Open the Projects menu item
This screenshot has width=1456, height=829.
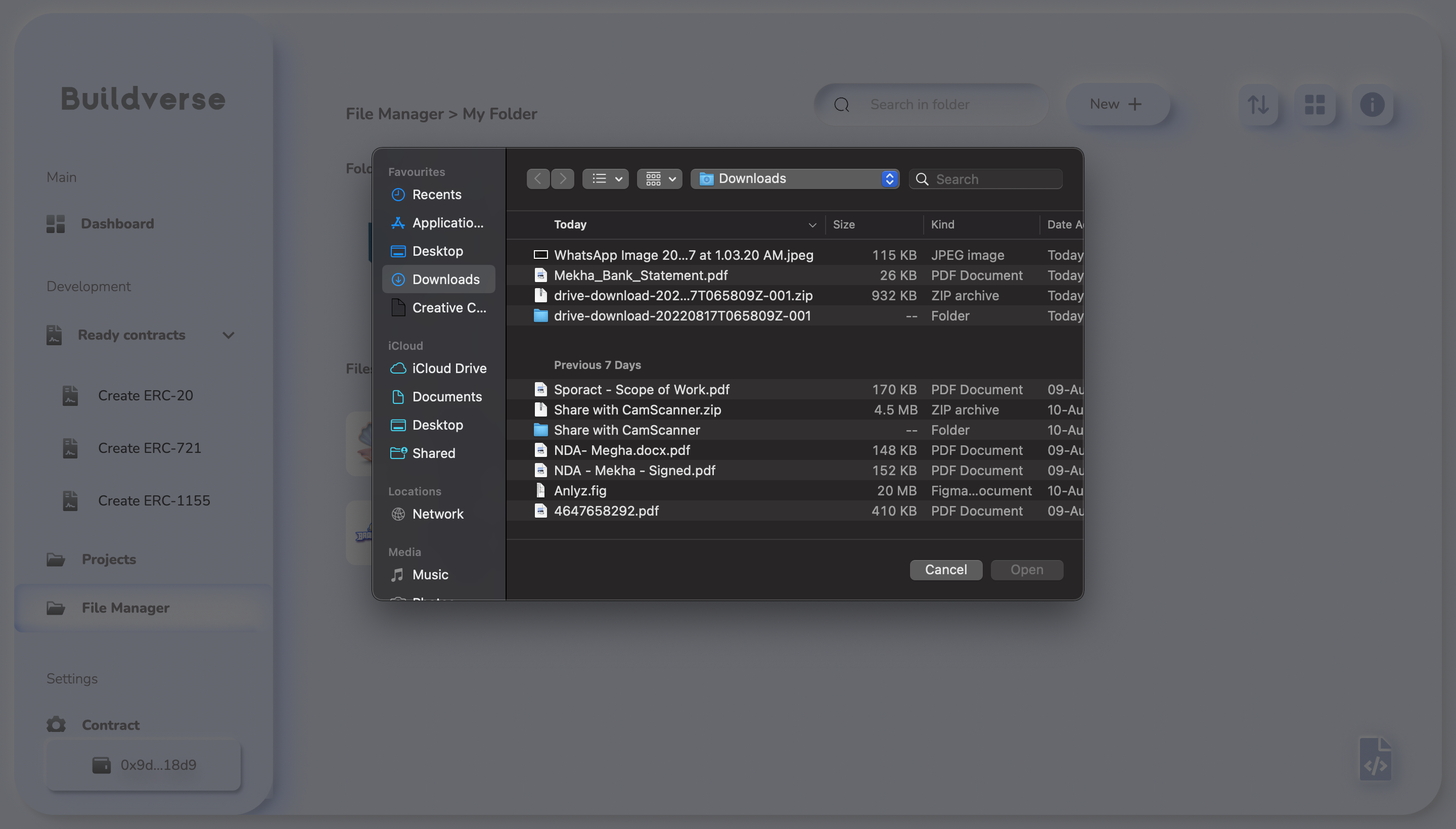108,559
